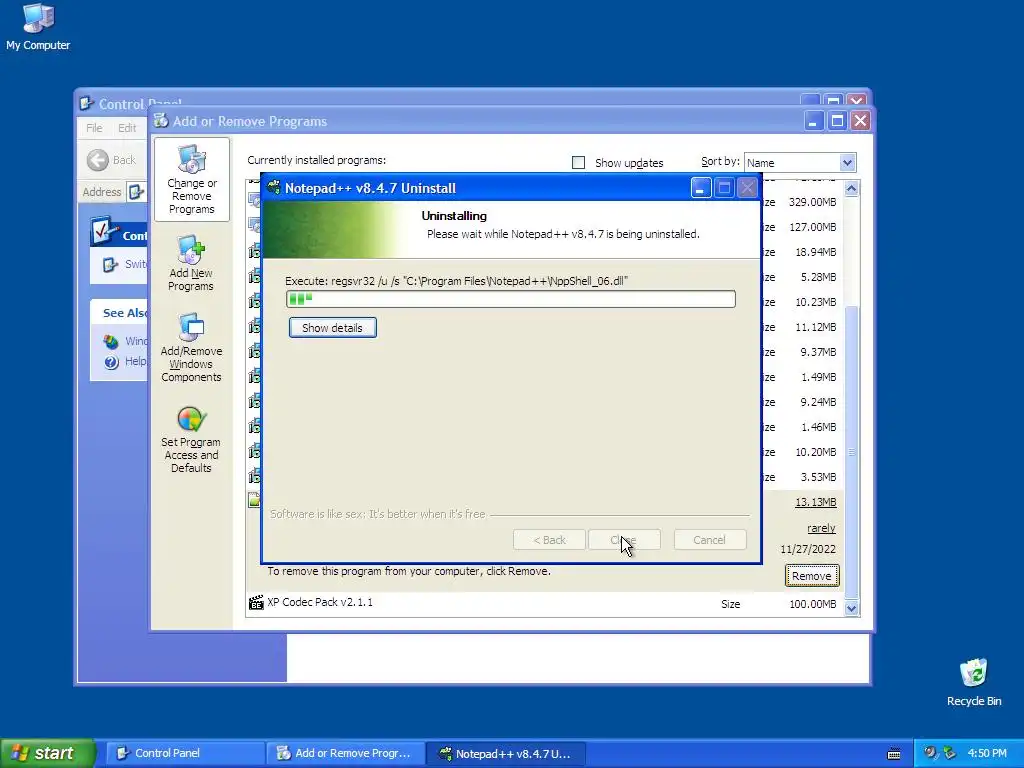Click the 13.13MB size link
The height and width of the screenshot is (768, 1024).
pyautogui.click(x=815, y=502)
